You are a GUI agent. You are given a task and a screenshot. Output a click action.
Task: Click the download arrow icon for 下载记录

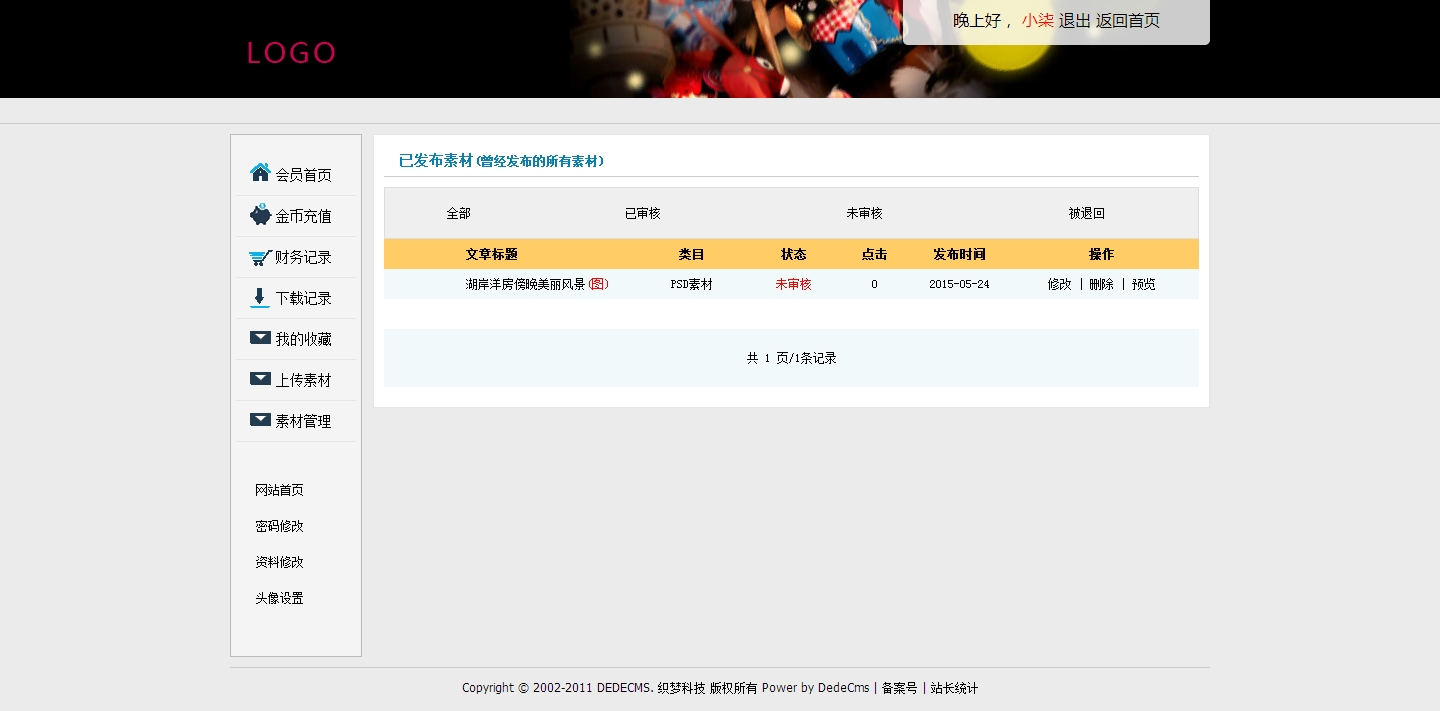click(x=260, y=297)
